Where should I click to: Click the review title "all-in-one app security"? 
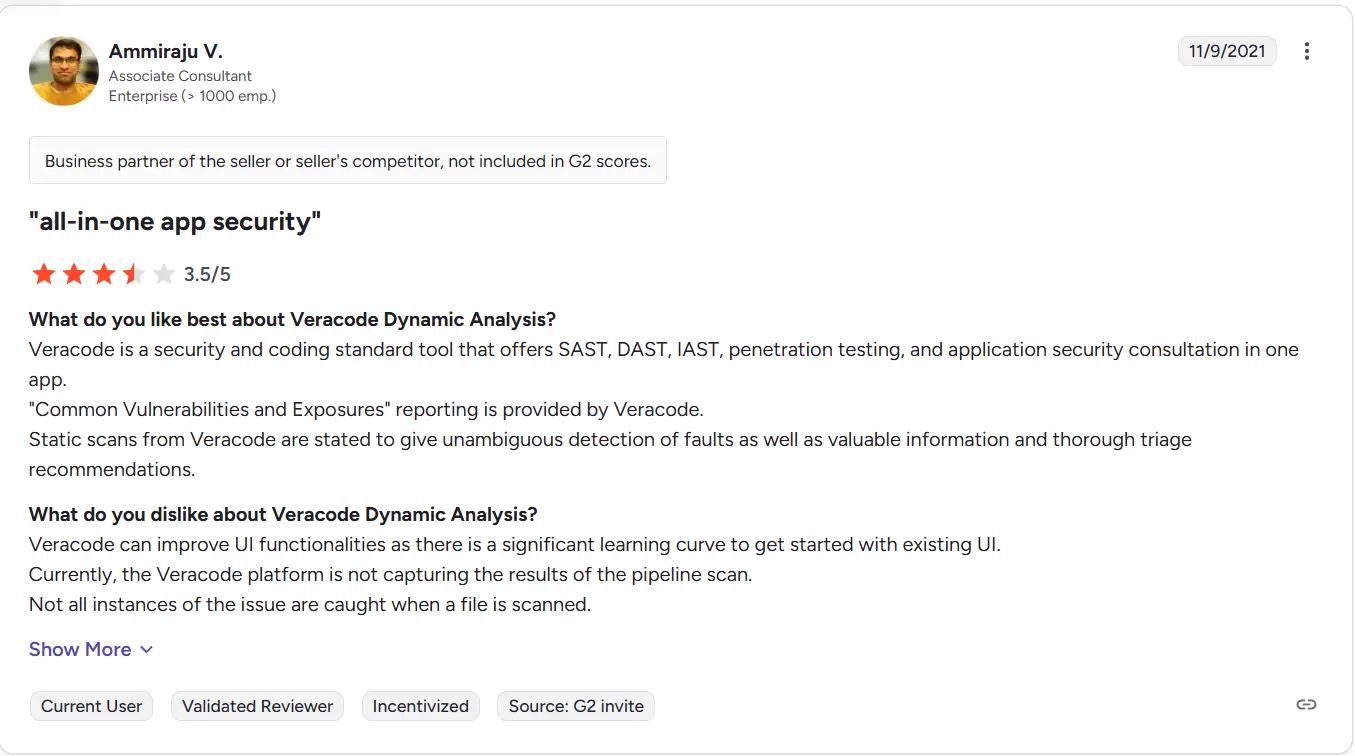pos(175,221)
